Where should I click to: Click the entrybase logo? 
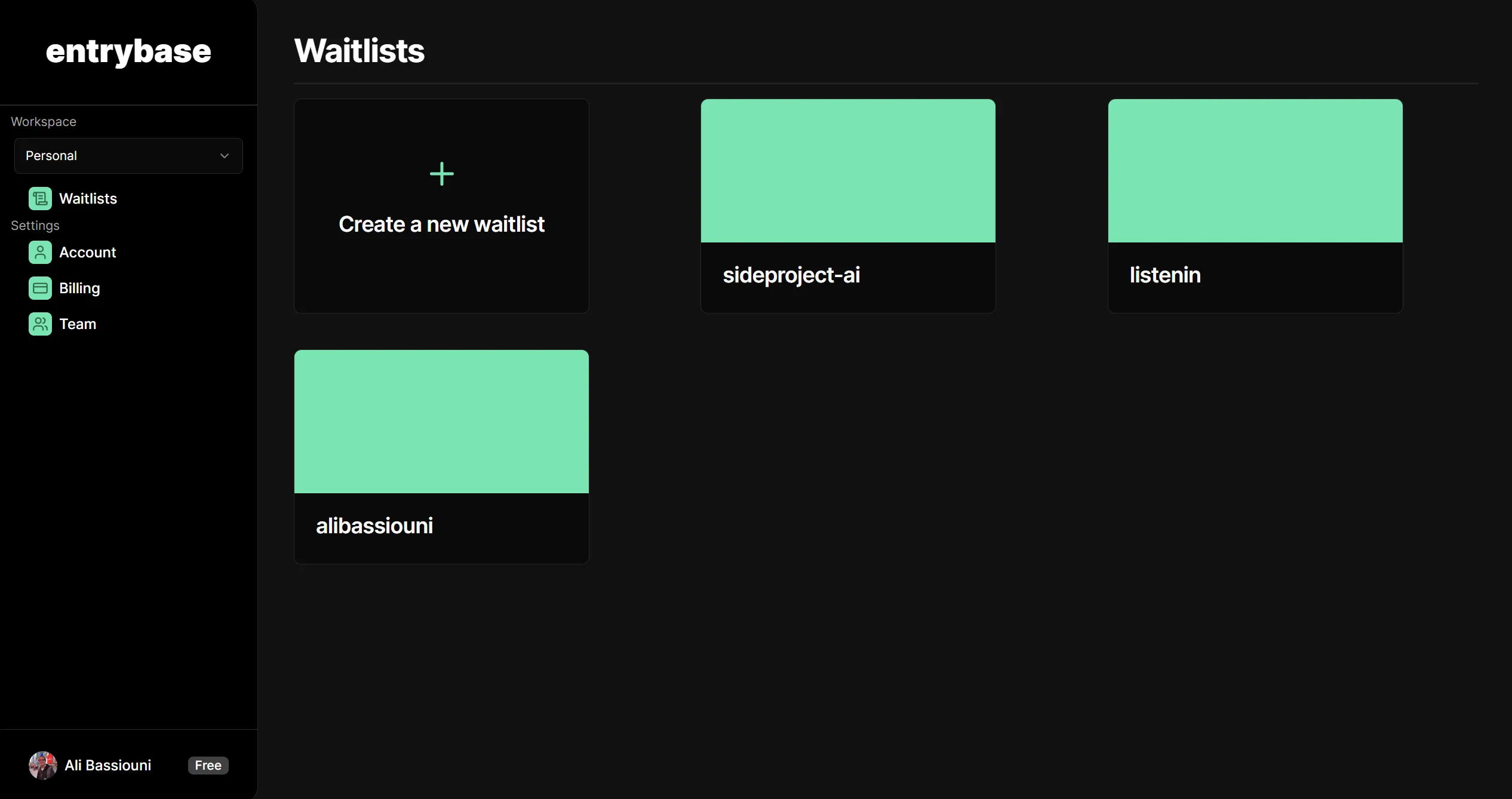click(128, 52)
